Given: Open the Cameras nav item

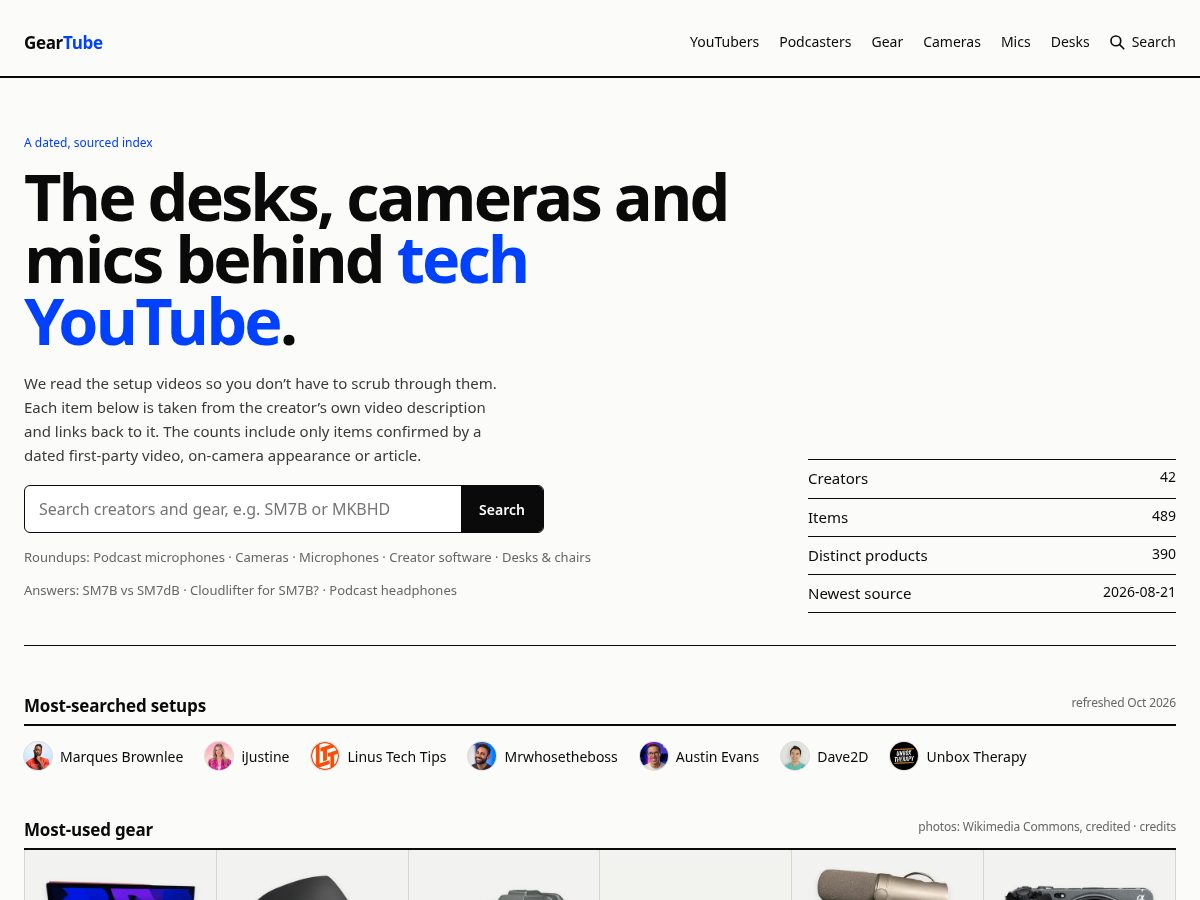Looking at the screenshot, I should (952, 42).
